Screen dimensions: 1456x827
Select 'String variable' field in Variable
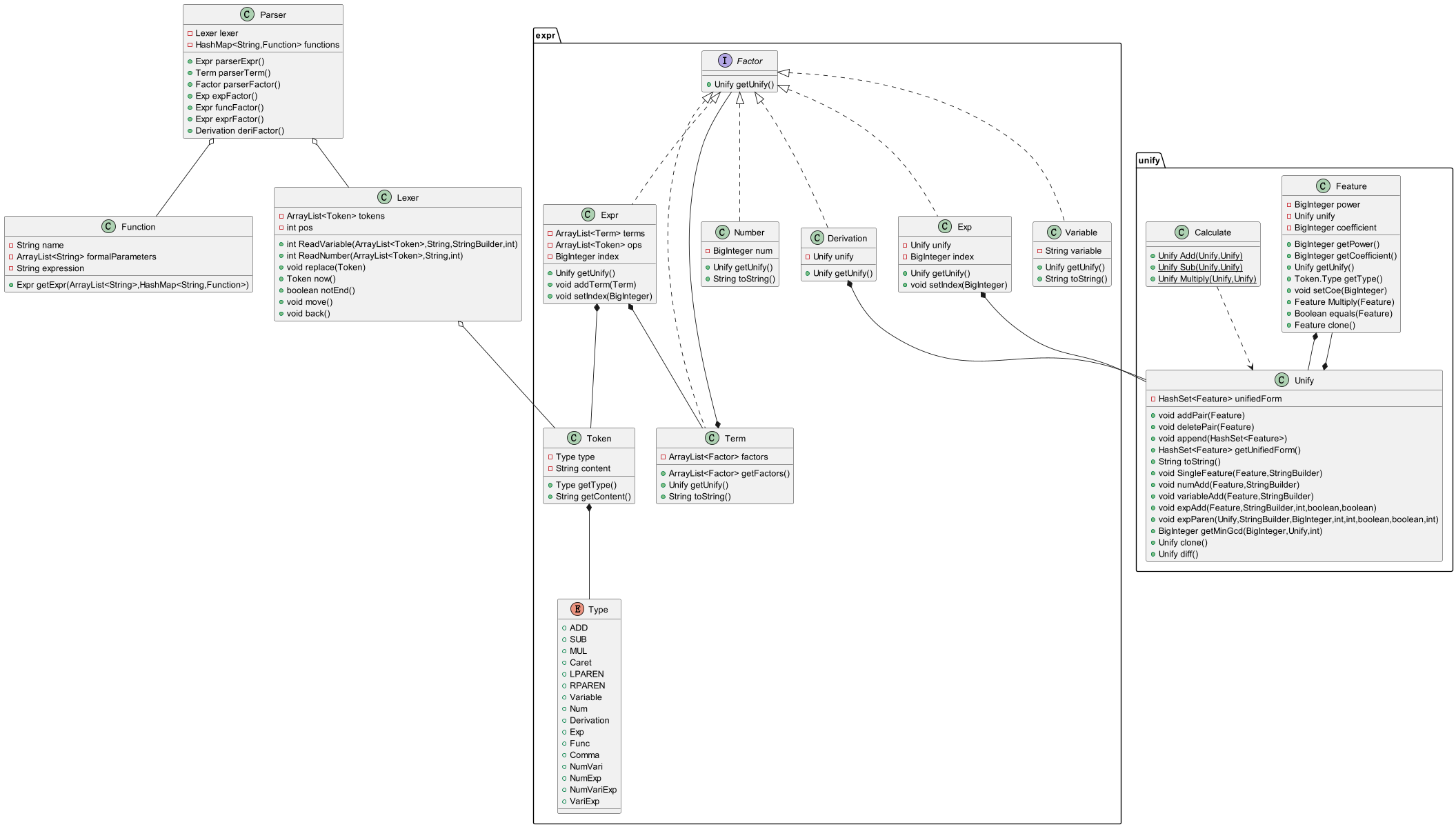(1073, 251)
